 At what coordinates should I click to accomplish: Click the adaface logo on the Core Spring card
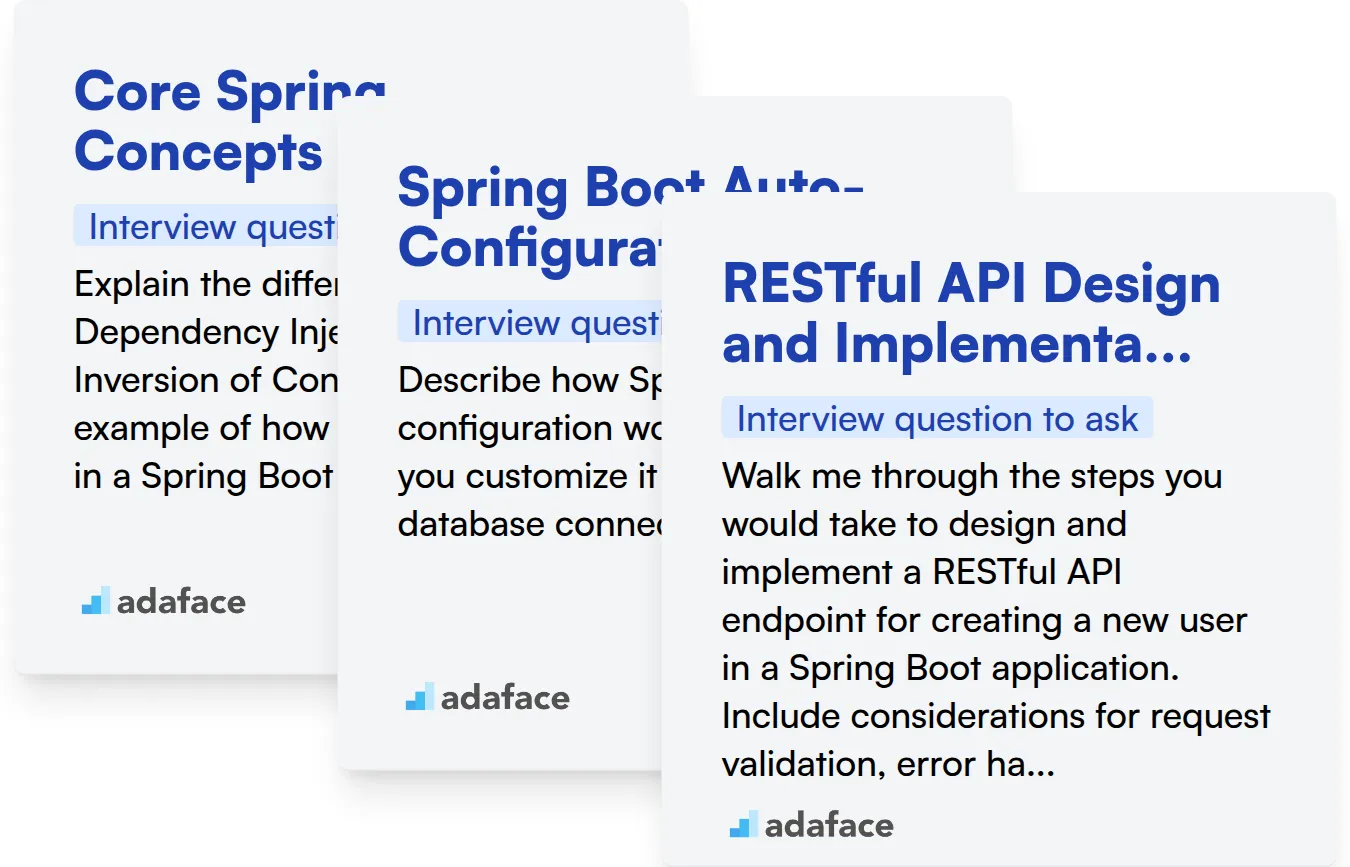pos(163,601)
